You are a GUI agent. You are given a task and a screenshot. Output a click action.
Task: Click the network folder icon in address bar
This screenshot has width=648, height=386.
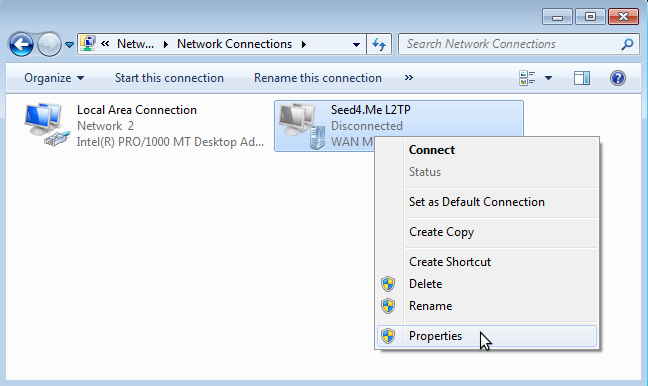coord(88,43)
